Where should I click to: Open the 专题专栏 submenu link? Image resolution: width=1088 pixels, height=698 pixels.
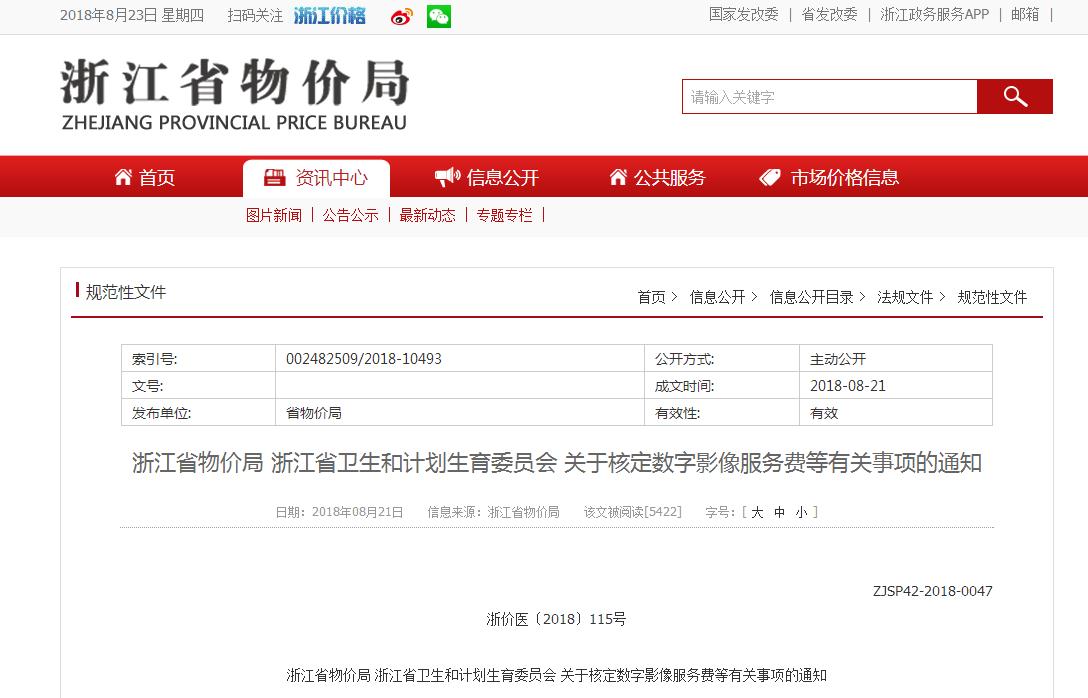pos(504,215)
